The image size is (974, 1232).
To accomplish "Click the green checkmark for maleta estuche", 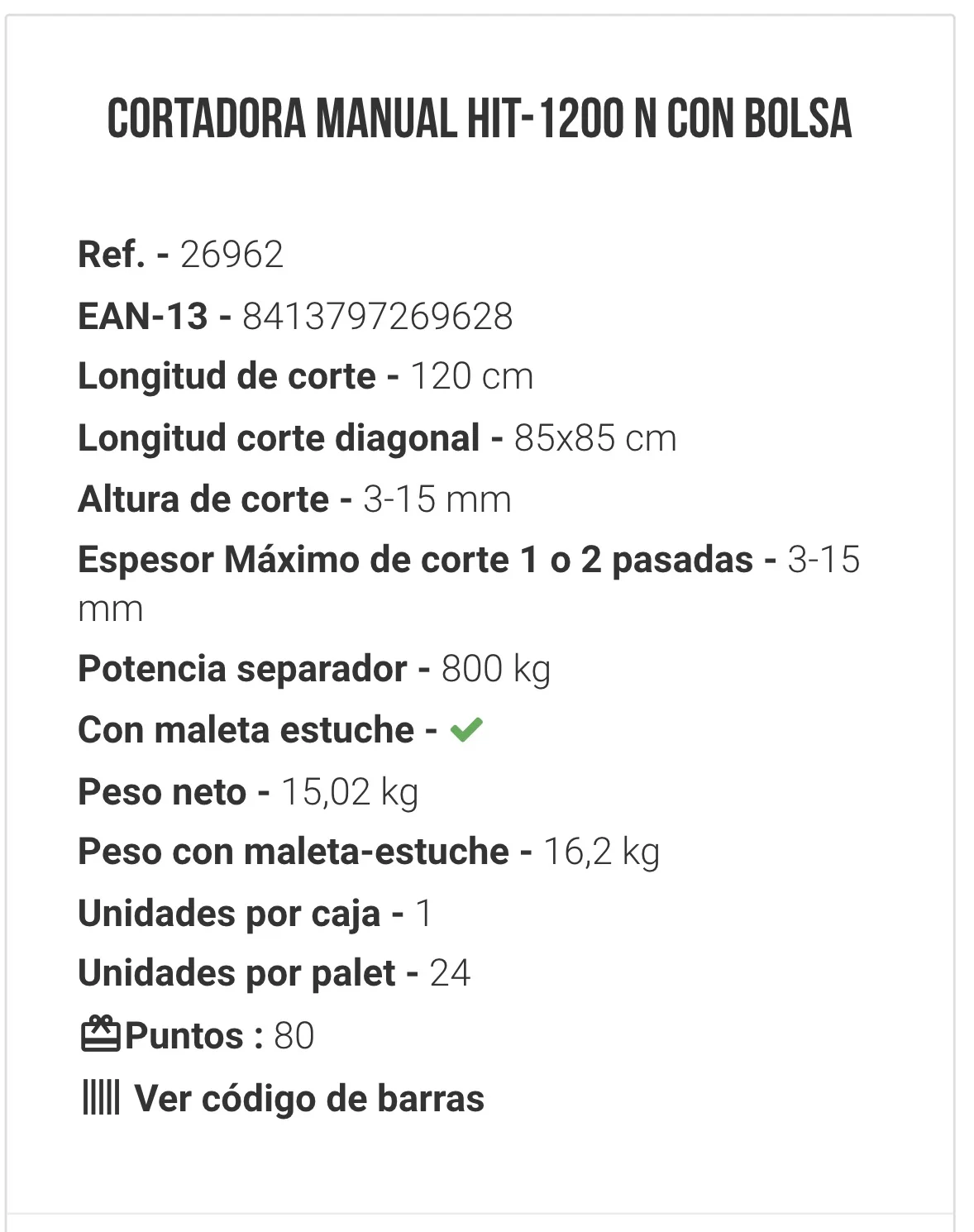I will click(x=466, y=729).
